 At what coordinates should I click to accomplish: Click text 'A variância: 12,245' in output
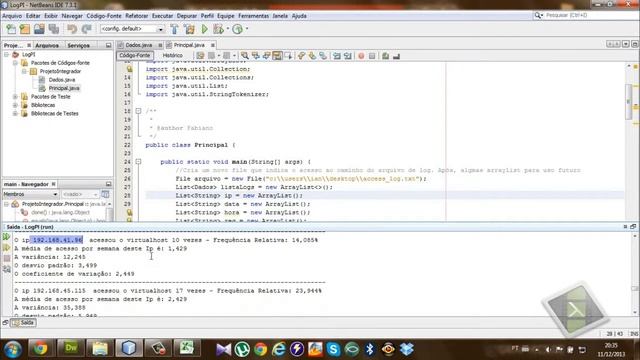pos(50,257)
